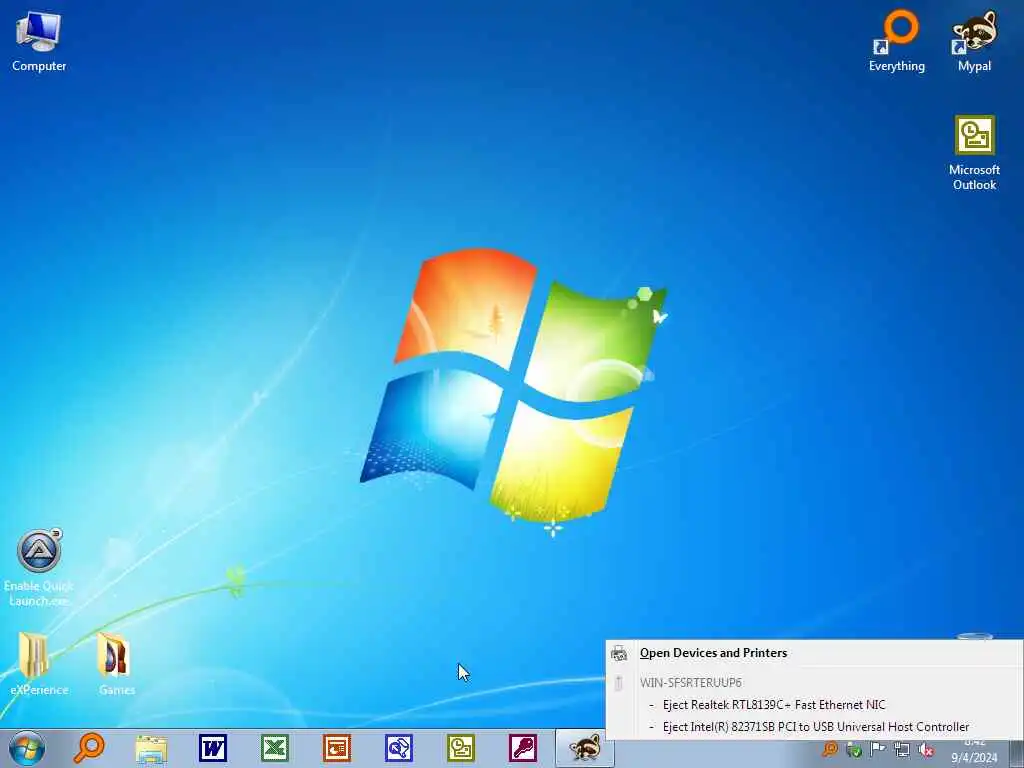Launch Outlook from the taskbar
The height and width of the screenshot is (768, 1024).
[461, 748]
